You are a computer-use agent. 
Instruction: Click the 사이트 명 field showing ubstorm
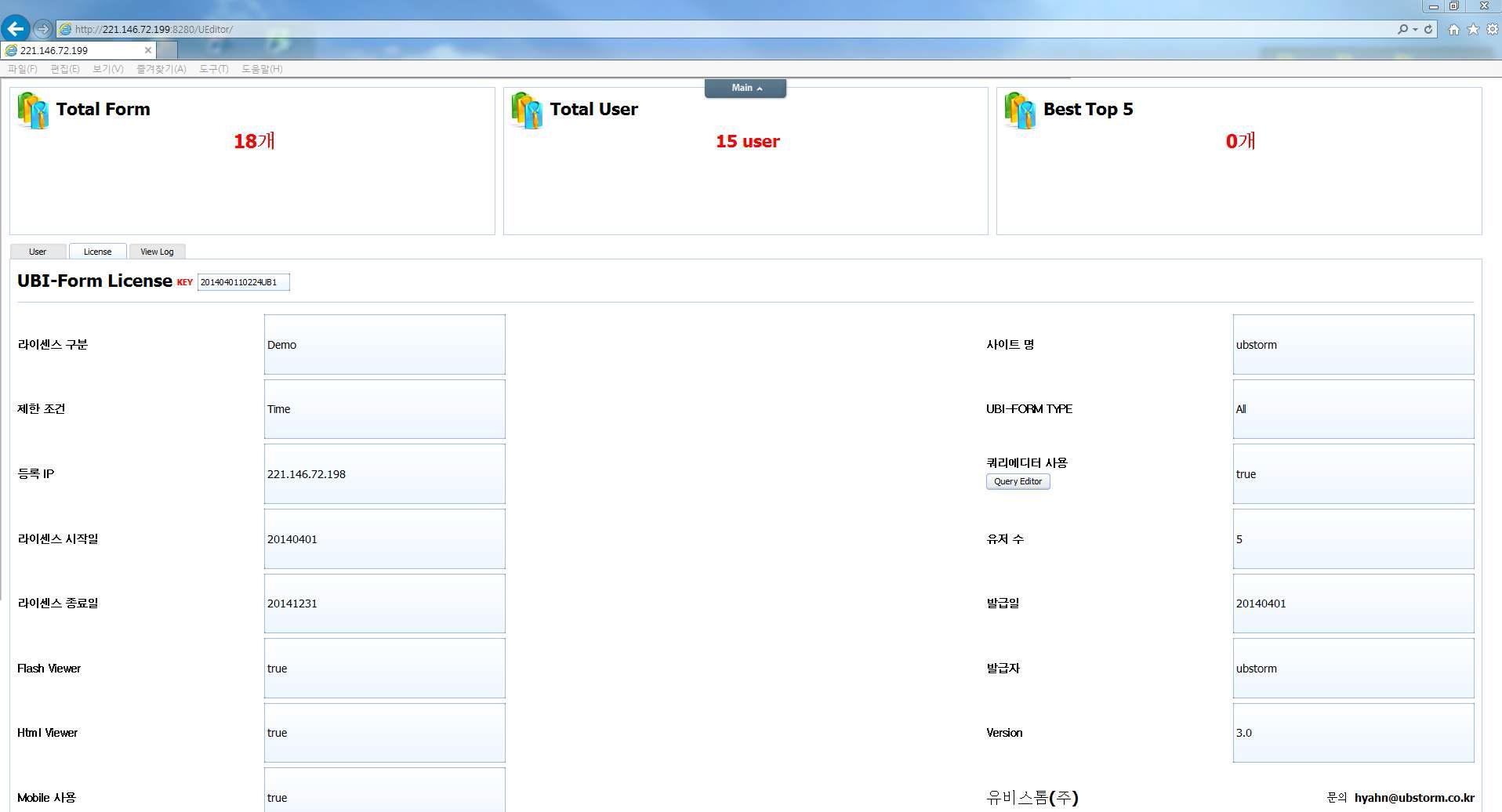point(1353,345)
